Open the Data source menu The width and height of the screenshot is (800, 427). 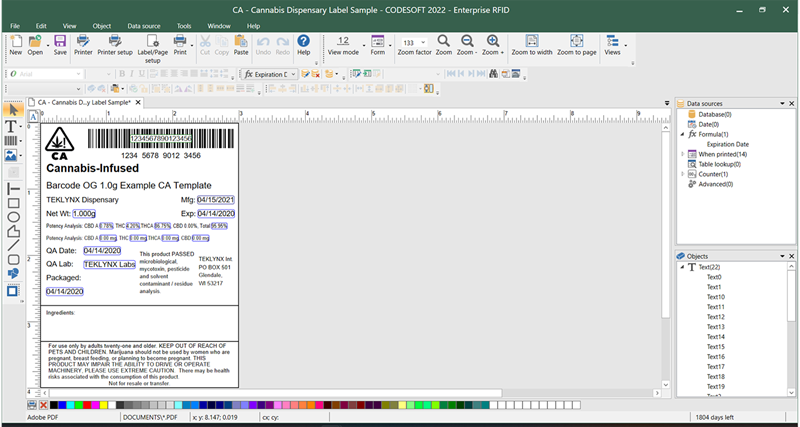pyautogui.click(x=144, y=26)
